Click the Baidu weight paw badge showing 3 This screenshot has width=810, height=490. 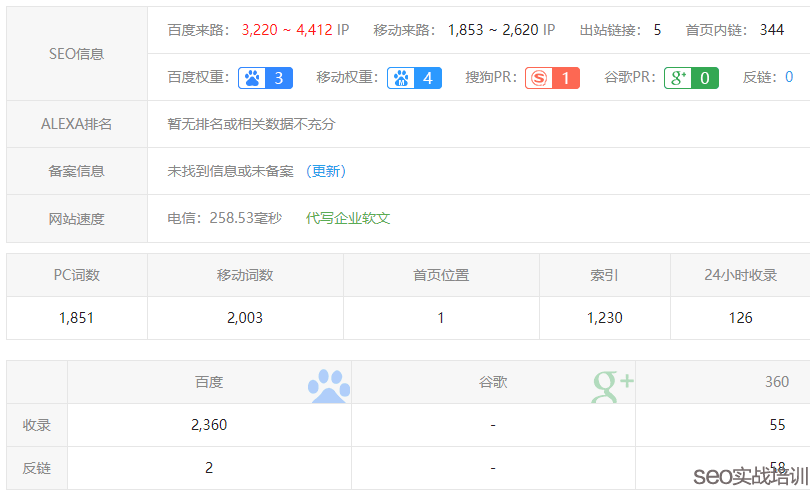266,78
